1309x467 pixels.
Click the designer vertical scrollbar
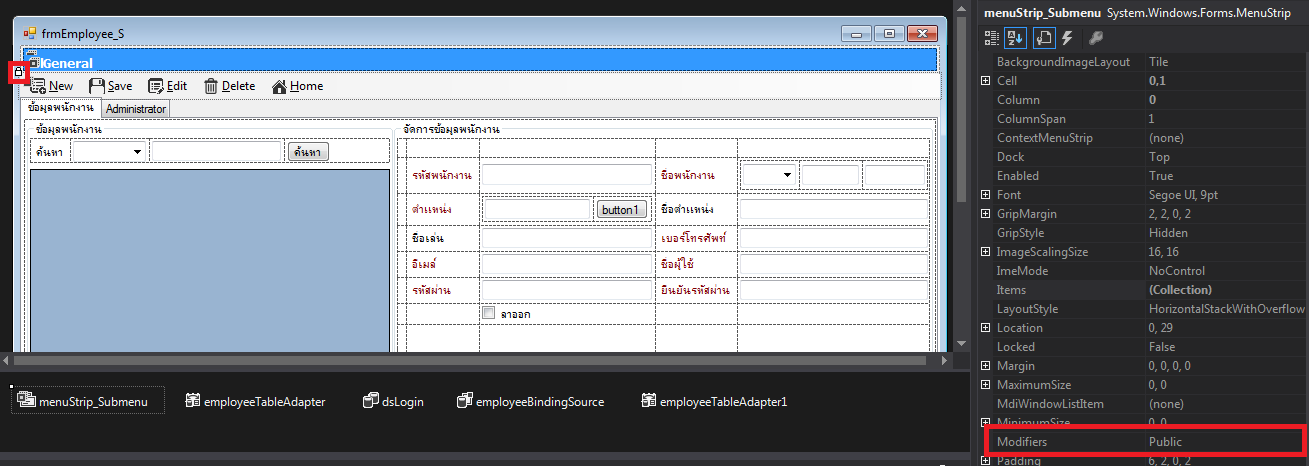[x=962, y=175]
